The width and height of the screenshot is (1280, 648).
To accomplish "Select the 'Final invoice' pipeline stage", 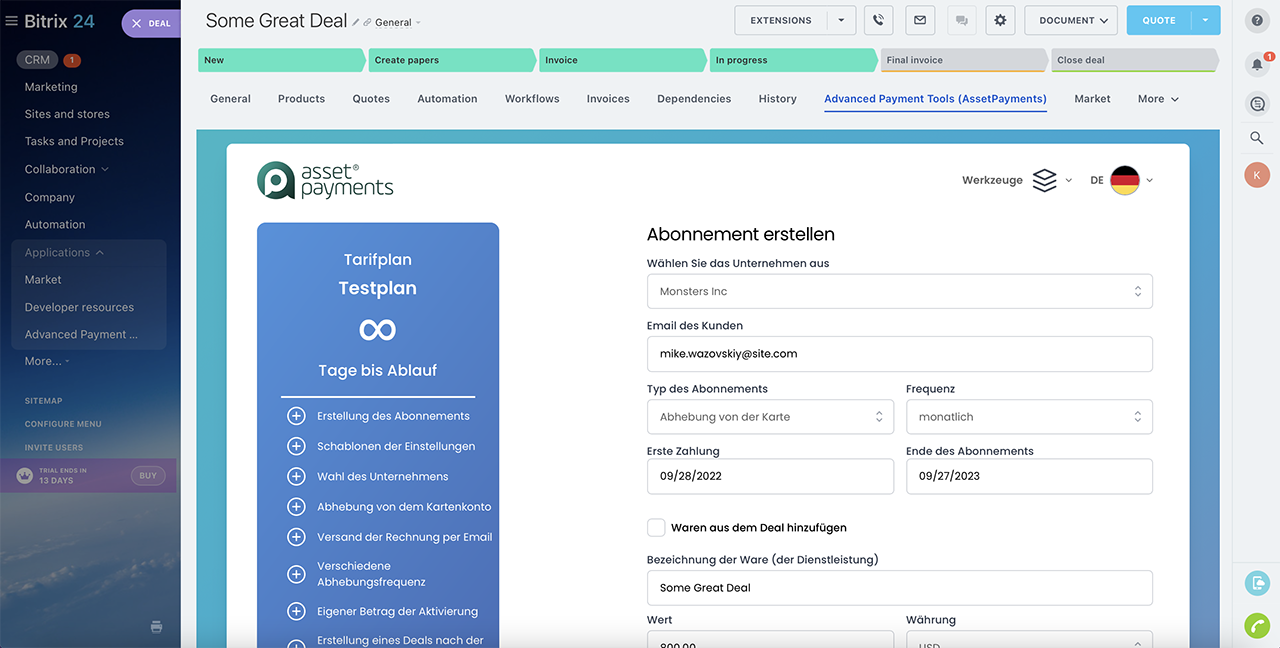I will [x=963, y=60].
